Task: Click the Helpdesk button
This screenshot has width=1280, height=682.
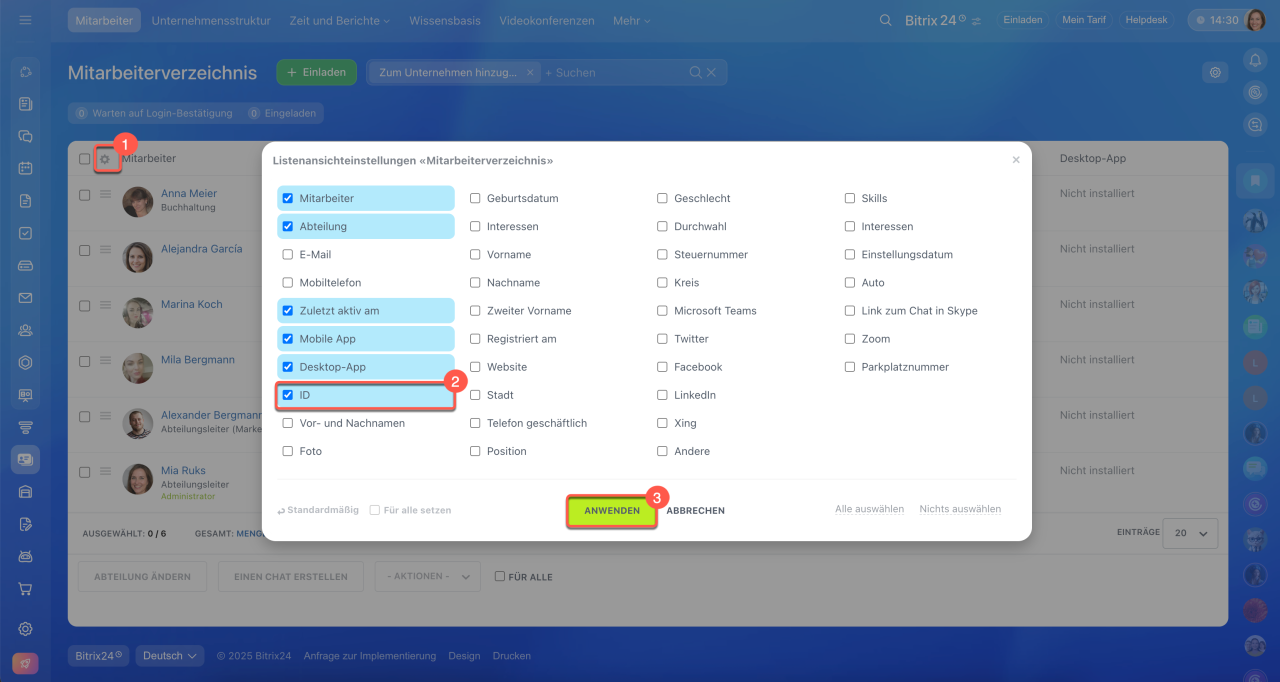Action: [x=1147, y=20]
